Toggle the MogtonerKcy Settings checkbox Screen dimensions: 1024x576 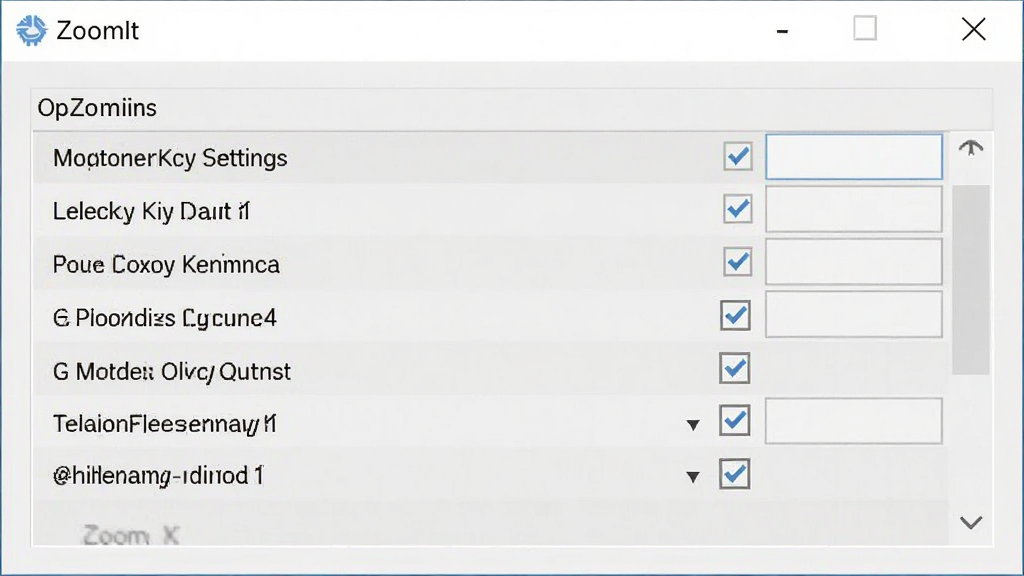[738, 156]
